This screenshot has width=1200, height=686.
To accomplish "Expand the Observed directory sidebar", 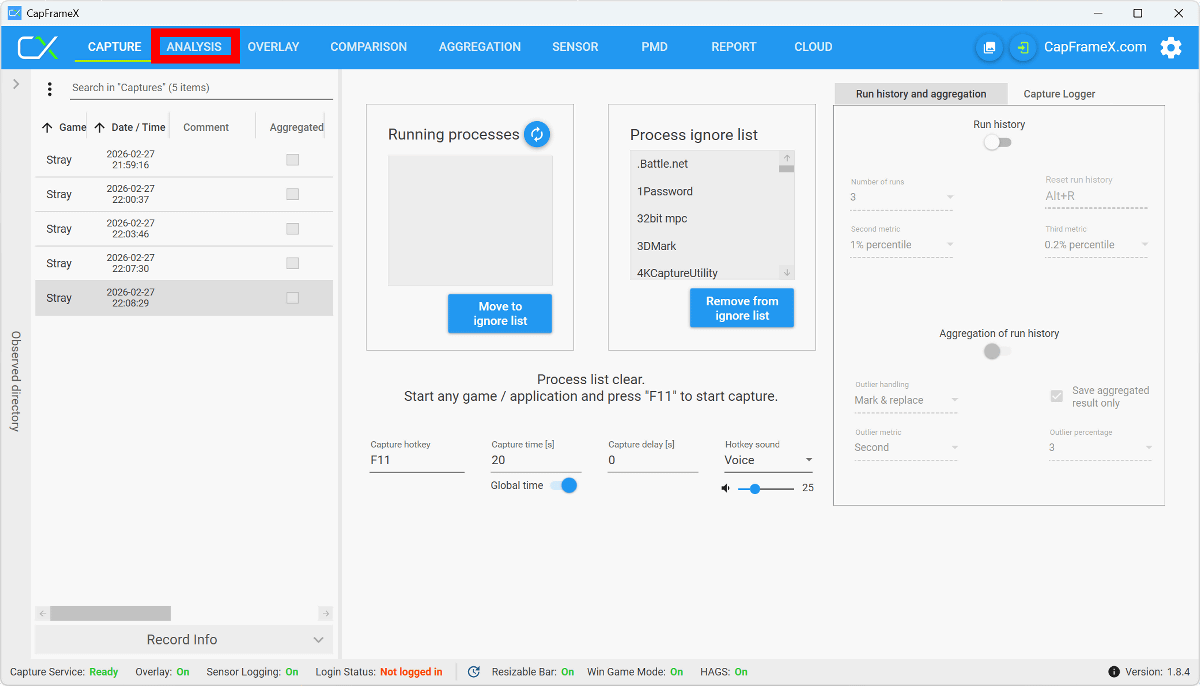I will click(x=16, y=85).
